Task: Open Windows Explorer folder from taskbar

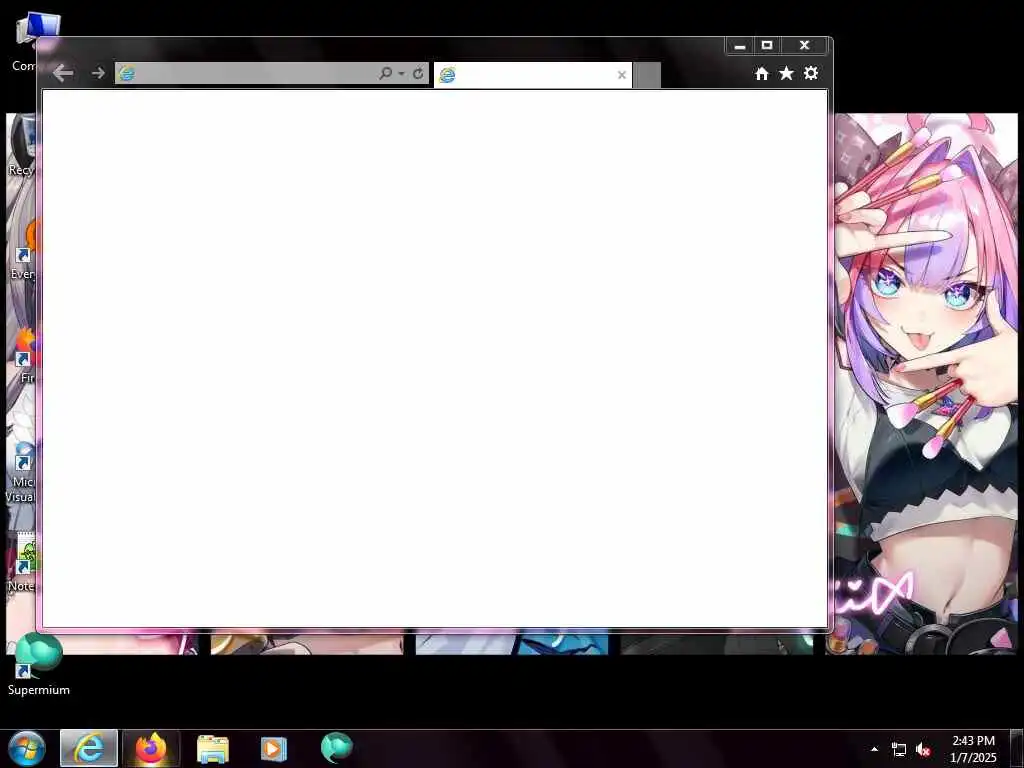Action: click(x=213, y=749)
